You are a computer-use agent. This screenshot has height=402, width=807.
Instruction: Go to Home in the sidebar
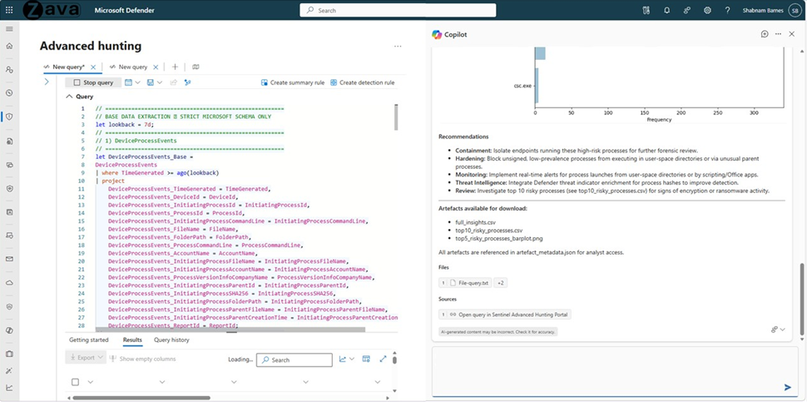click(9, 46)
